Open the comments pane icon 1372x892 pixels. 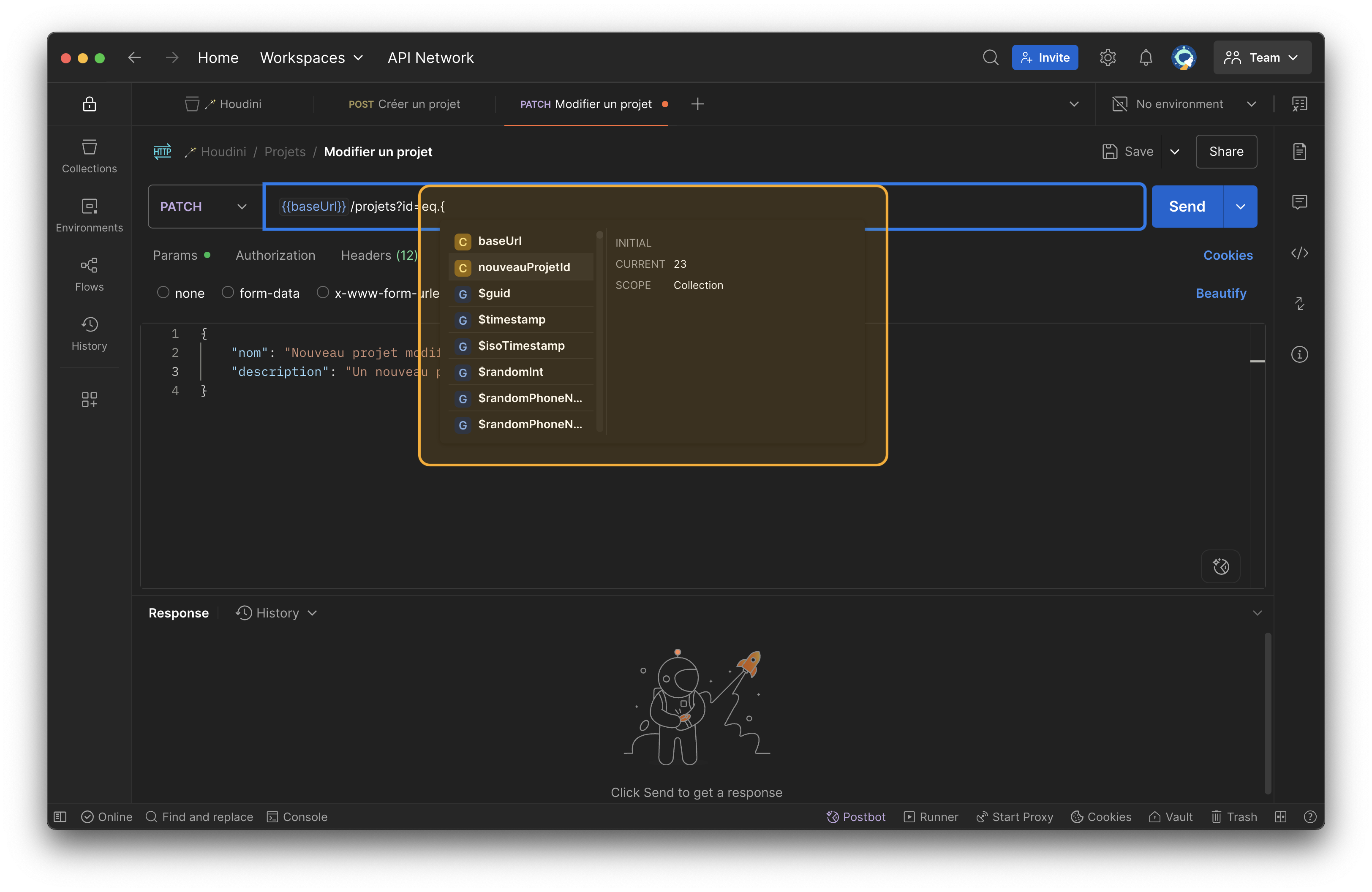click(1299, 202)
